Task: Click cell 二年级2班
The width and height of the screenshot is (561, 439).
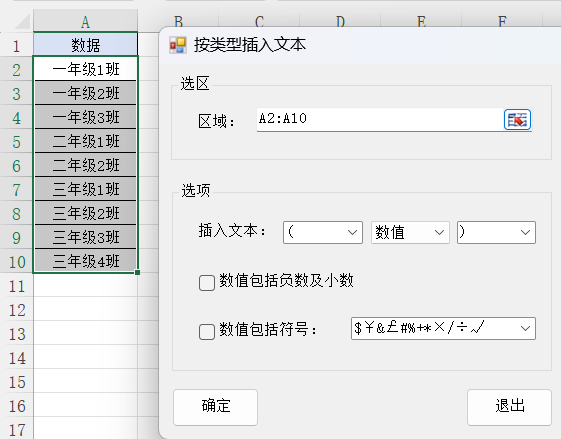Action: 86,165
